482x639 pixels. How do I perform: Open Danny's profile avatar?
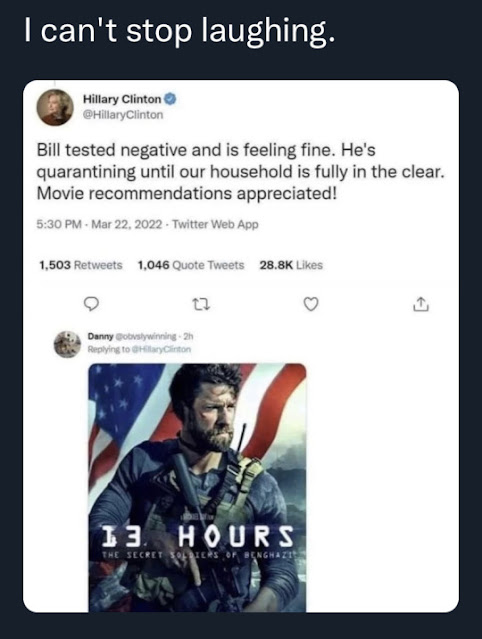(x=67, y=344)
